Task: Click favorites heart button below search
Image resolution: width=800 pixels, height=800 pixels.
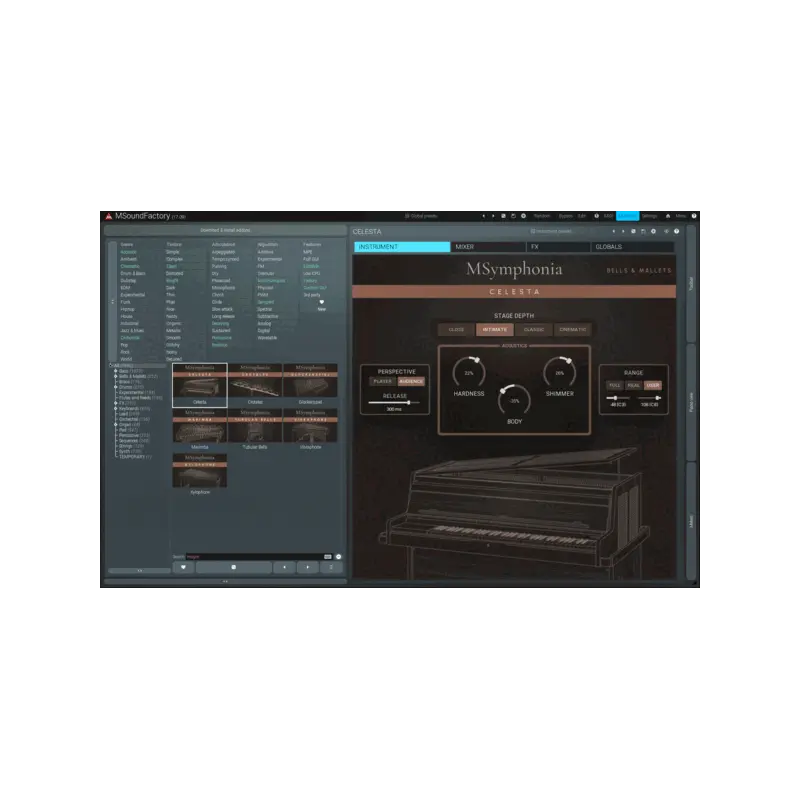Action: [x=183, y=567]
